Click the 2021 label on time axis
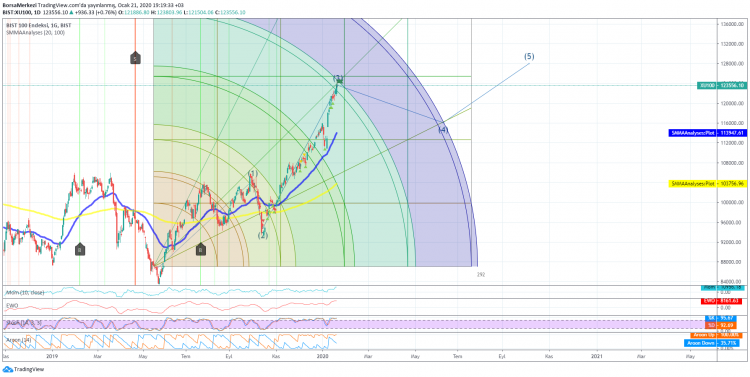Image resolution: width=750 pixels, height=377 pixels. [596, 356]
